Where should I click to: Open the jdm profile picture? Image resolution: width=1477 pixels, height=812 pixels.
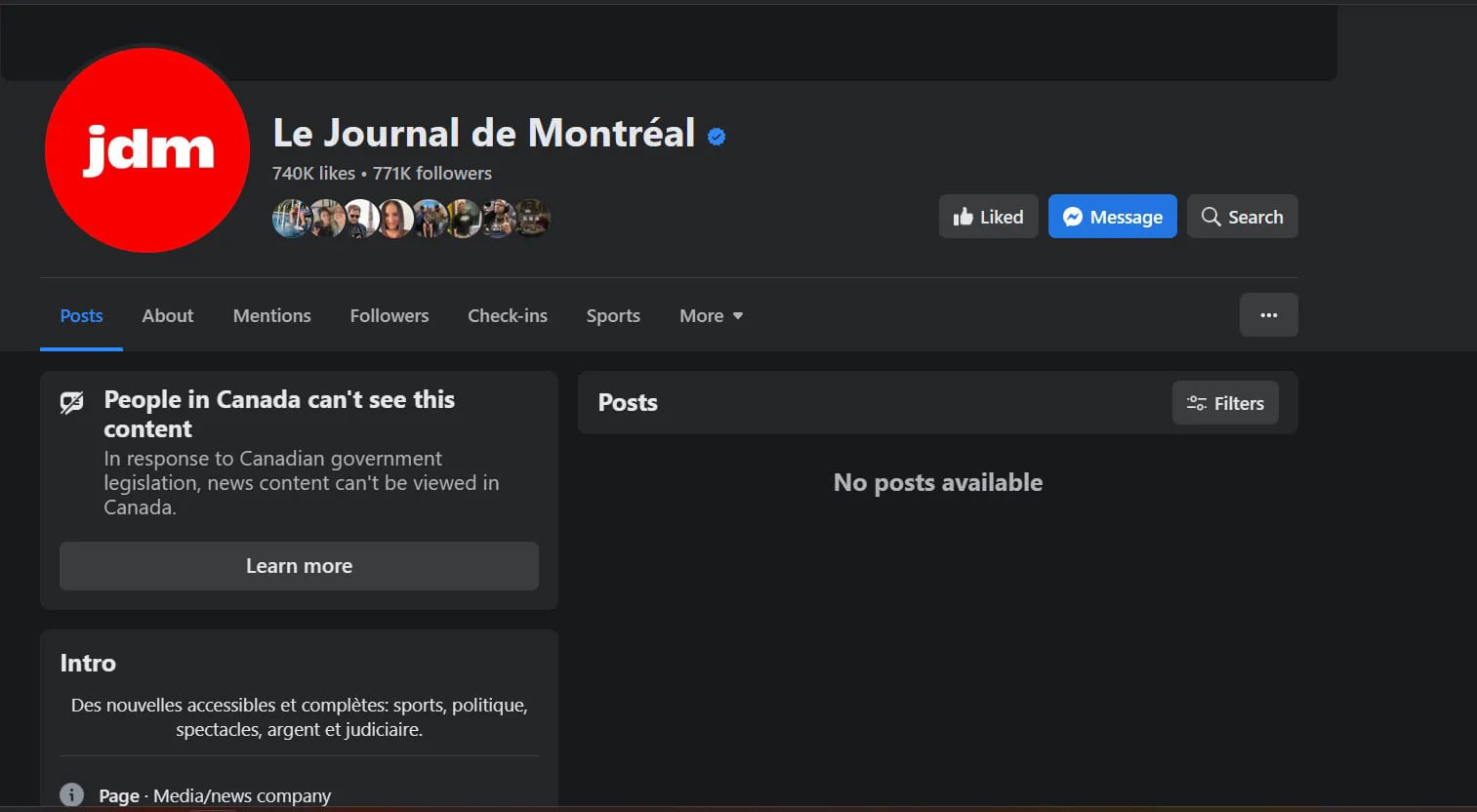[x=147, y=150]
